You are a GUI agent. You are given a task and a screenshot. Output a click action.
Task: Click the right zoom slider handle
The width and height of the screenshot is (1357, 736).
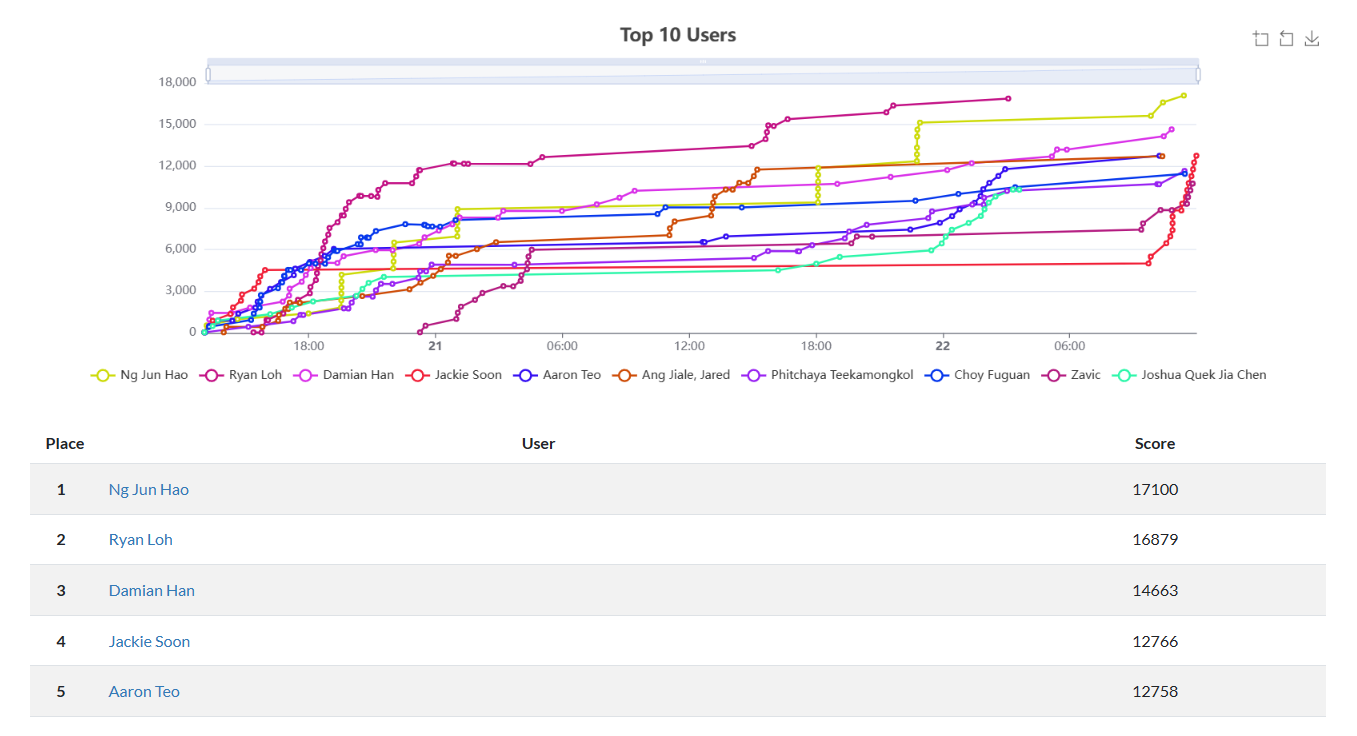pos(1197,74)
